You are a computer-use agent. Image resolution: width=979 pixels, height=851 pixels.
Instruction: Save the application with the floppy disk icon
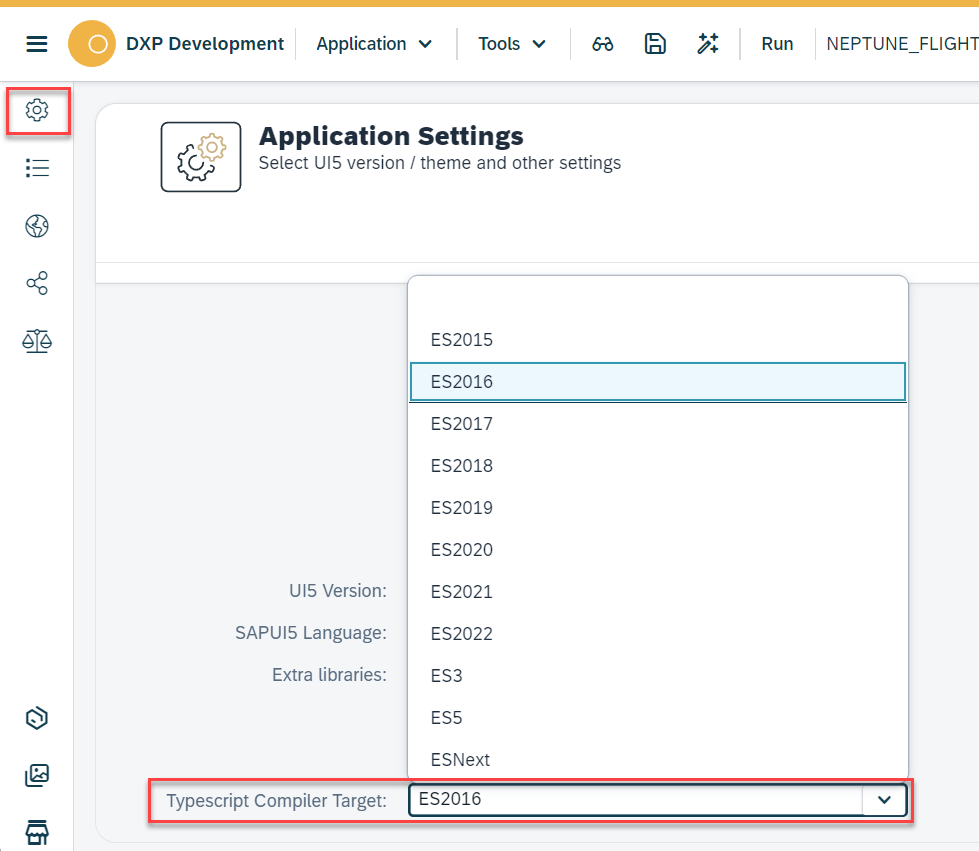point(655,44)
